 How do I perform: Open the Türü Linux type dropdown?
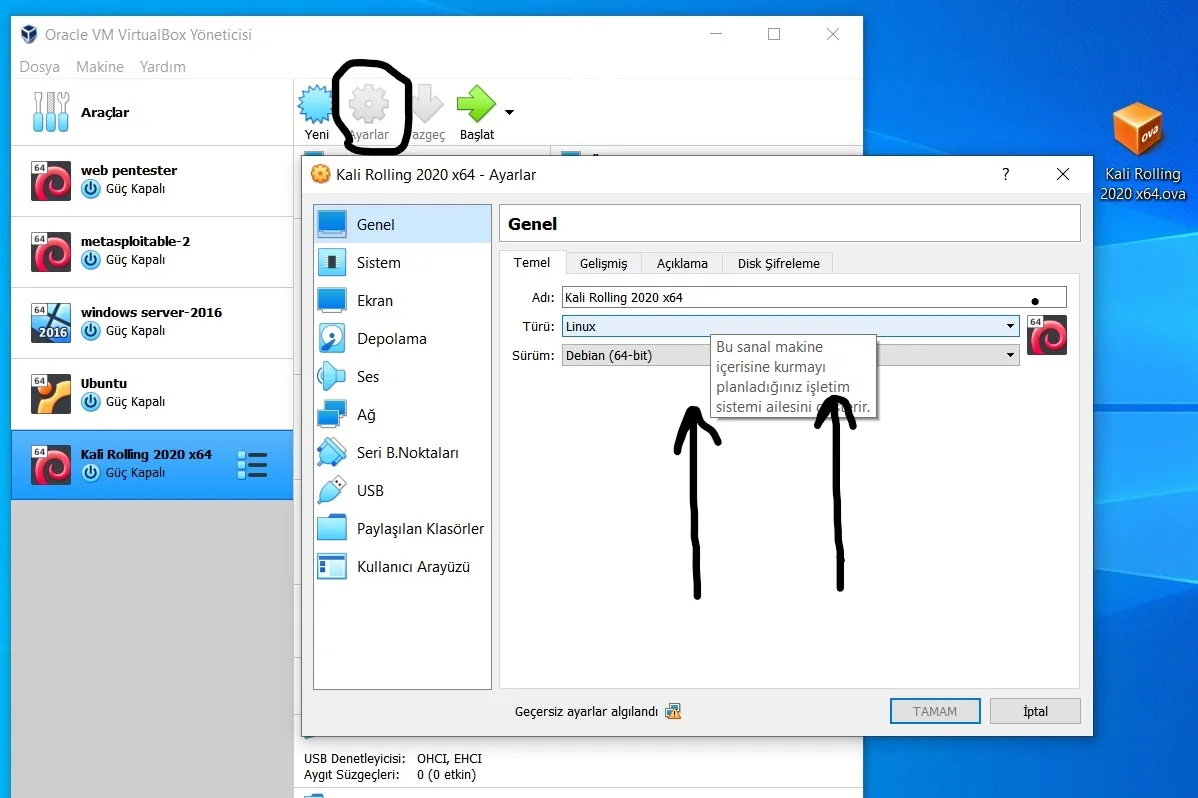[790, 326]
